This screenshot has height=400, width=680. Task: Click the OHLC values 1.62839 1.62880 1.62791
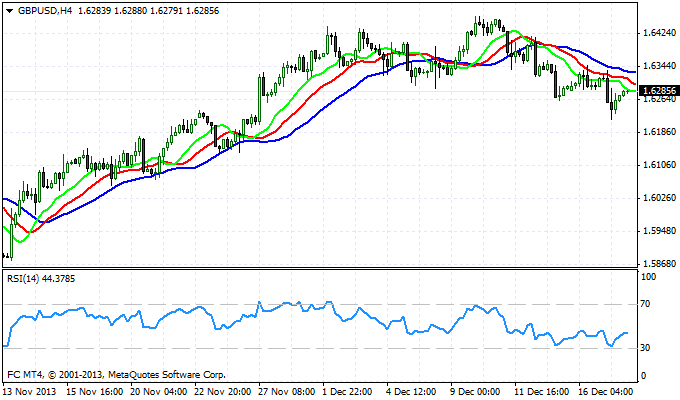click(x=131, y=11)
